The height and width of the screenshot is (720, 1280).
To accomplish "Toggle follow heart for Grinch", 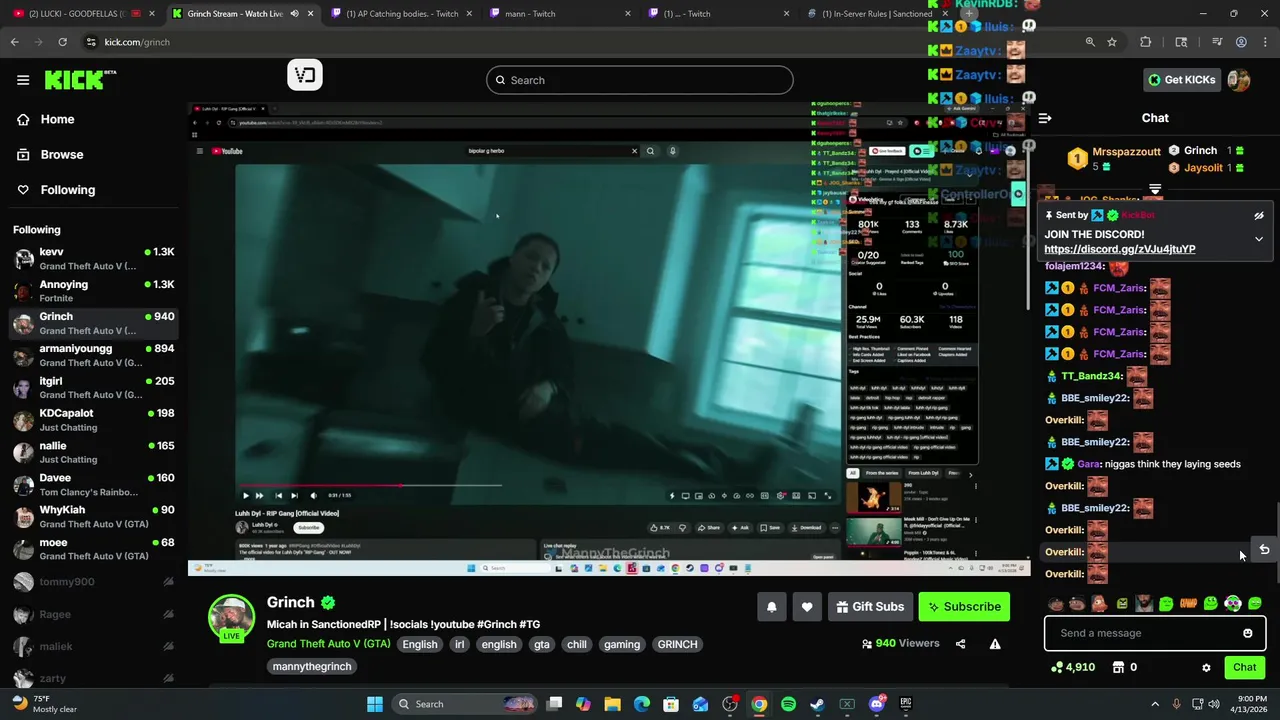I will click(807, 606).
